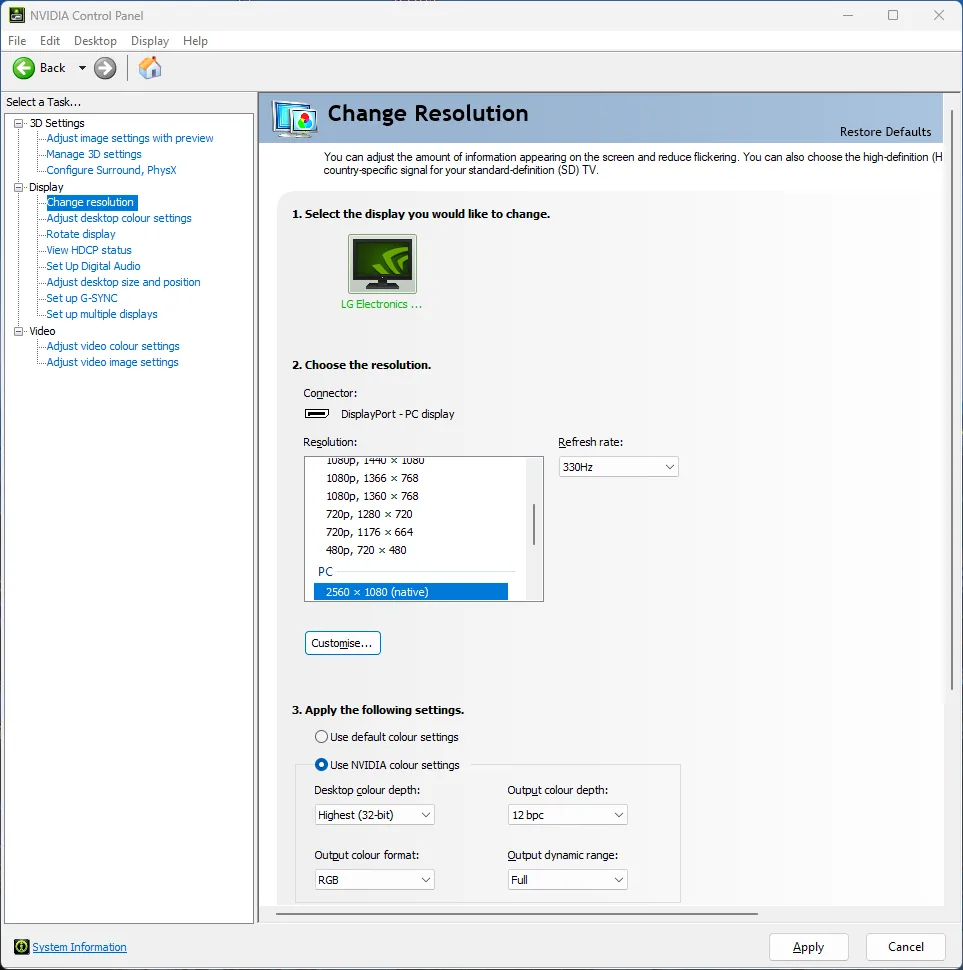Click the Home icon in toolbar
963x970 pixels.
pos(149,68)
